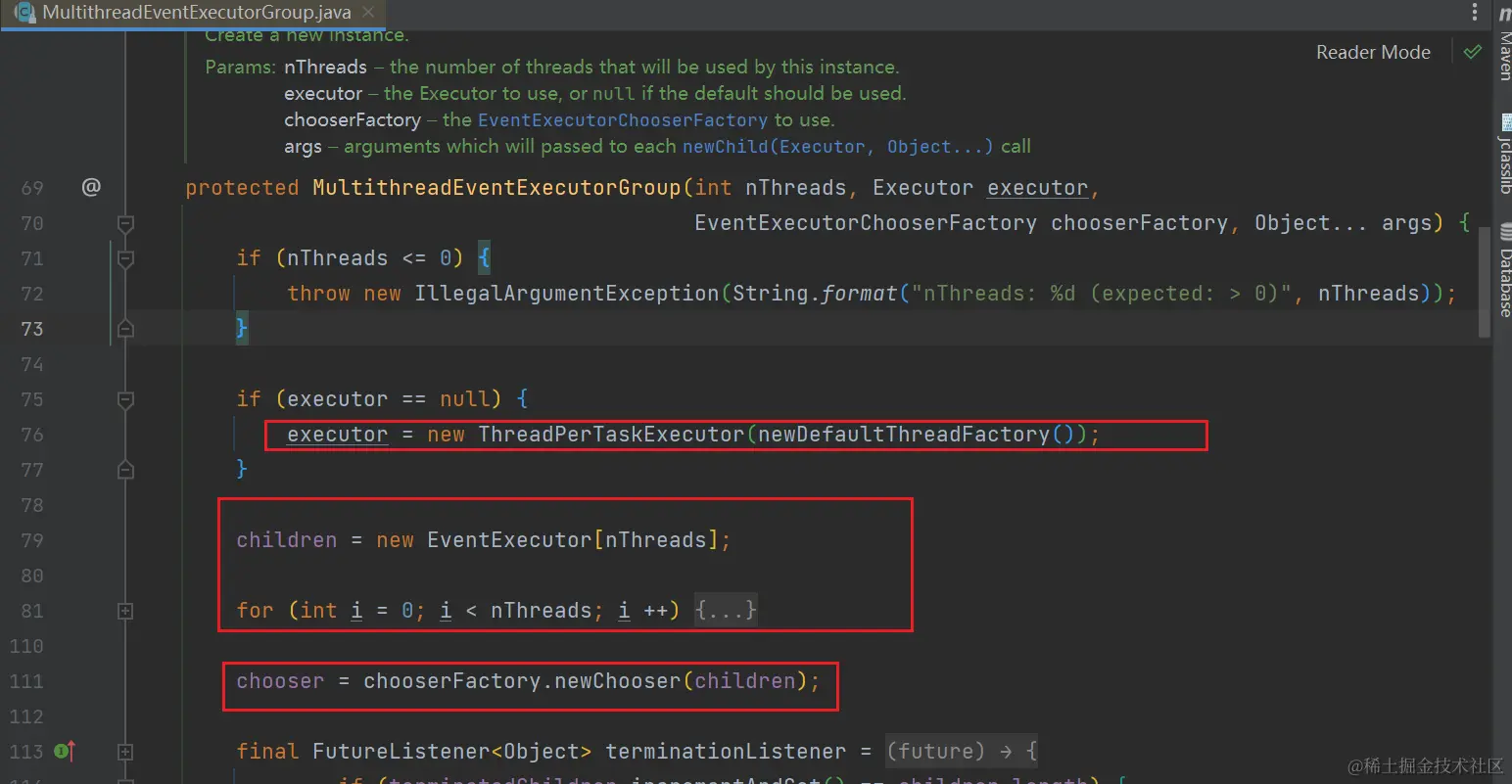This screenshot has width=1512, height=784.
Task: Click the children field on line 79
Action: (x=286, y=540)
